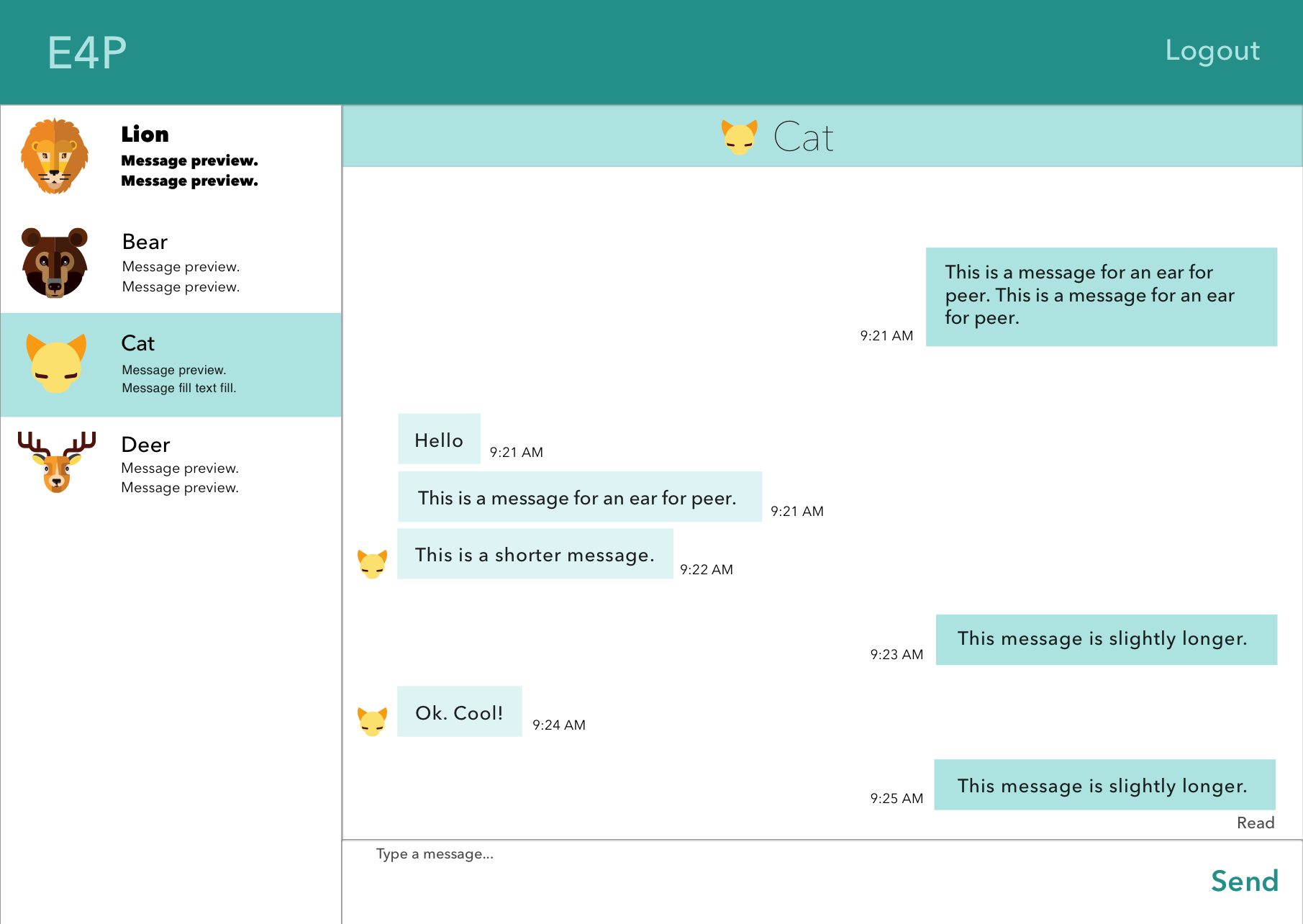Open the Lion conversation name
This screenshot has height=924, width=1303.
click(x=145, y=135)
